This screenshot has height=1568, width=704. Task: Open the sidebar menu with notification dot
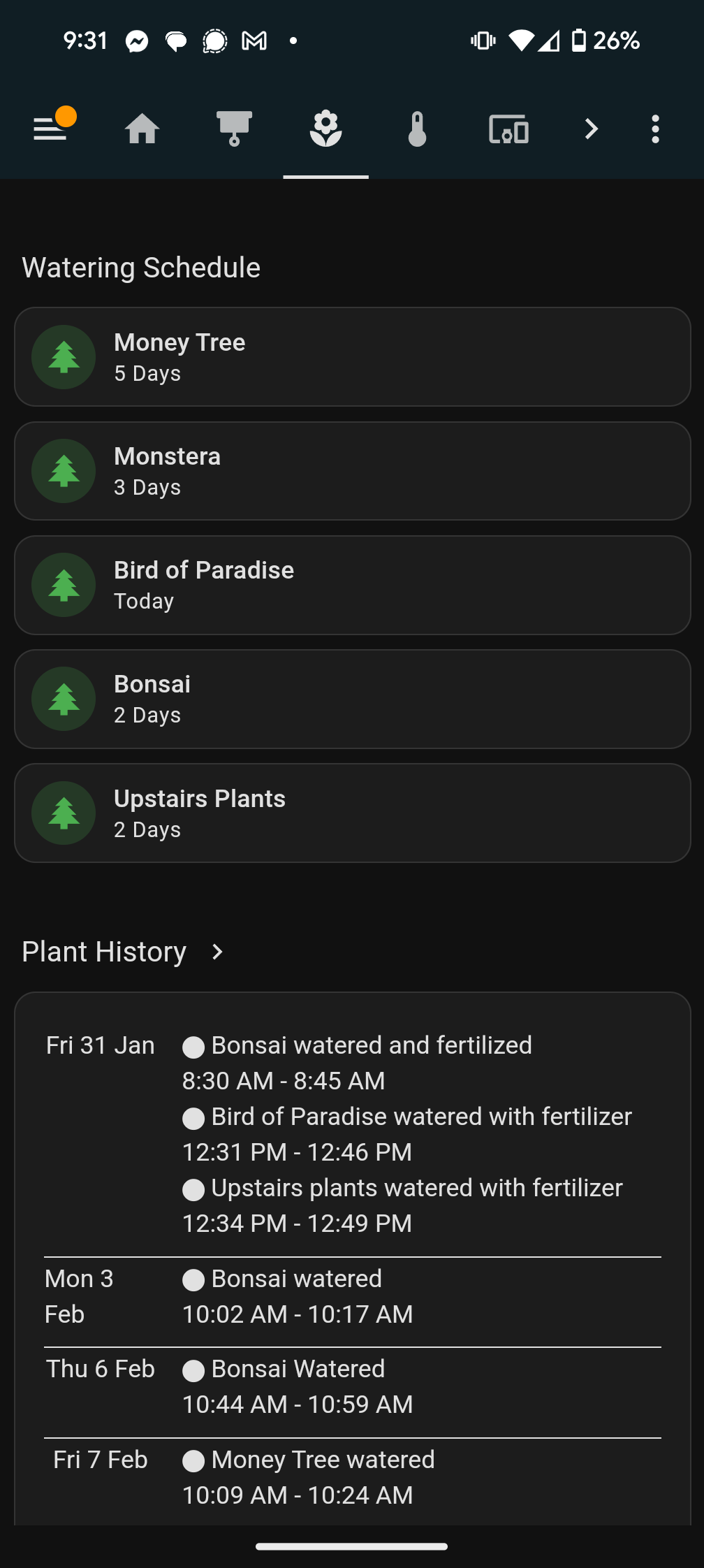point(50,129)
